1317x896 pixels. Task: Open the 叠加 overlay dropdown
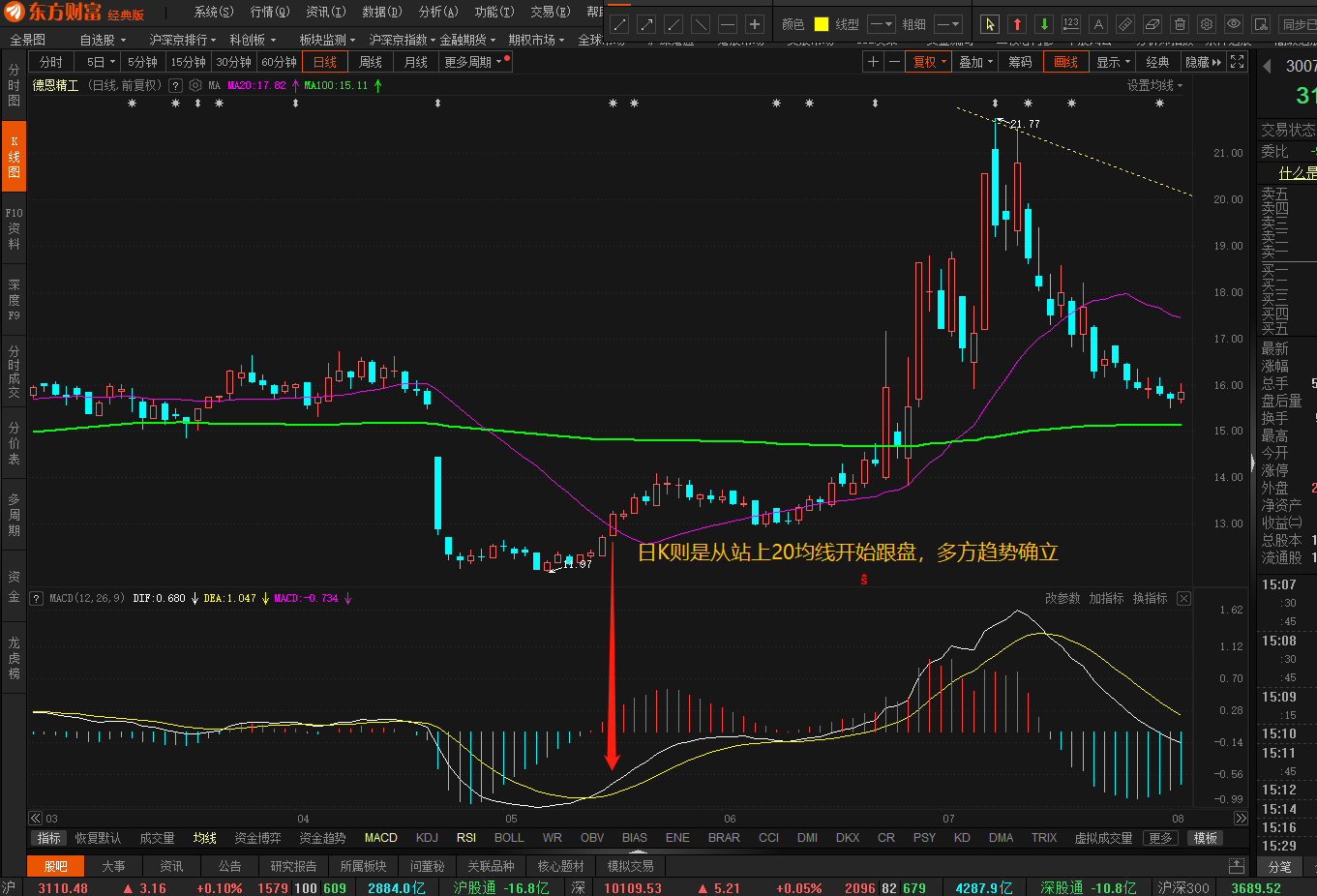[x=976, y=62]
